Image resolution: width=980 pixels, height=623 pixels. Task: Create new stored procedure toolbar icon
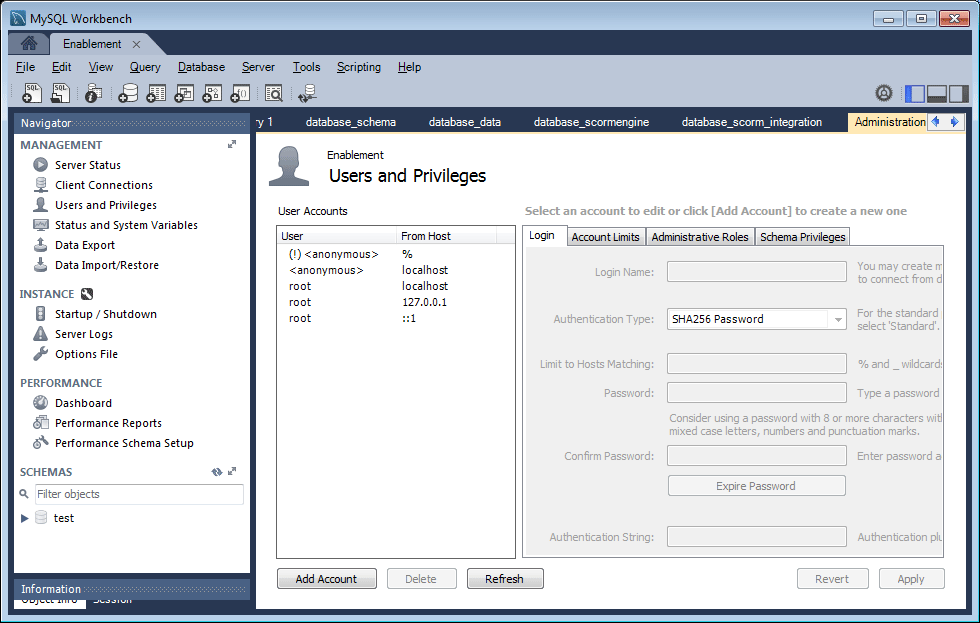[x=212, y=93]
